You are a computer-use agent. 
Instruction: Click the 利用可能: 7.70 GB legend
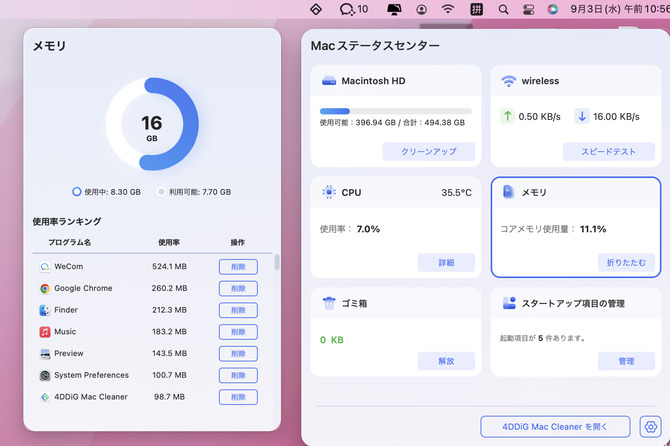[x=194, y=192]
